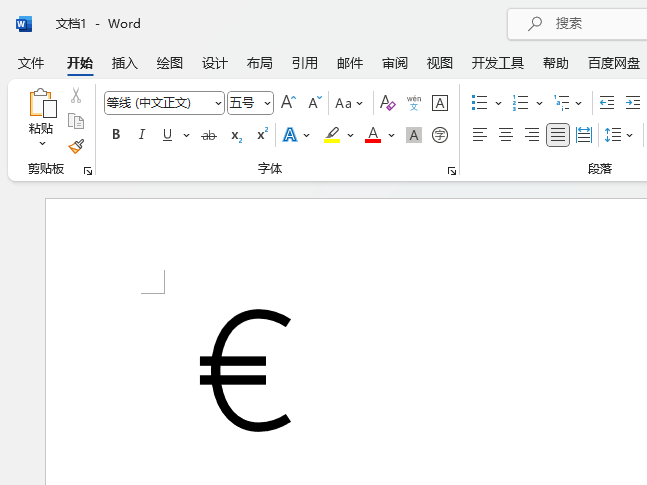Open the font dialog launcher

click(x=452, y=170)
